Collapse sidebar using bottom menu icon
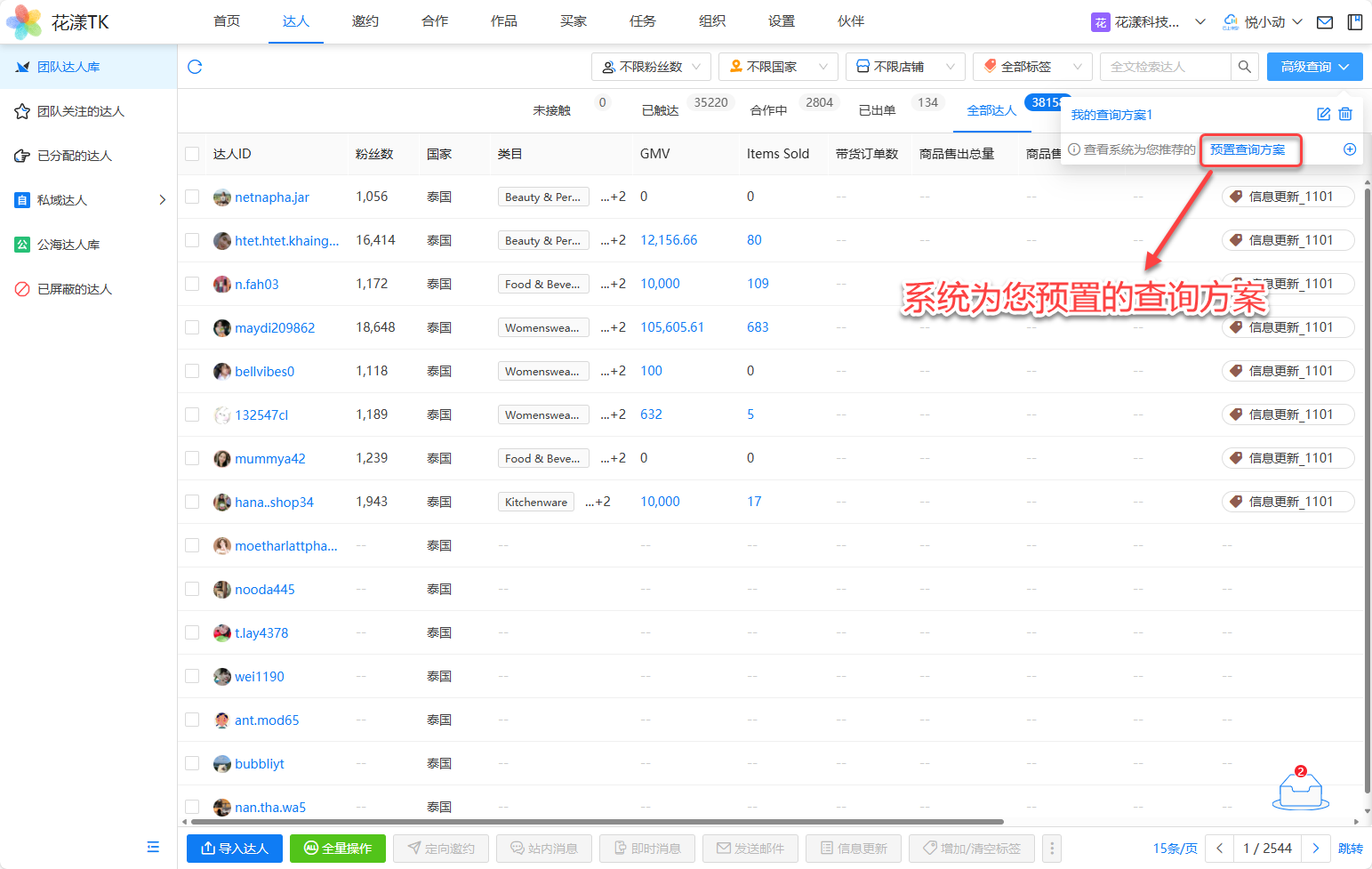 (153, 847)
